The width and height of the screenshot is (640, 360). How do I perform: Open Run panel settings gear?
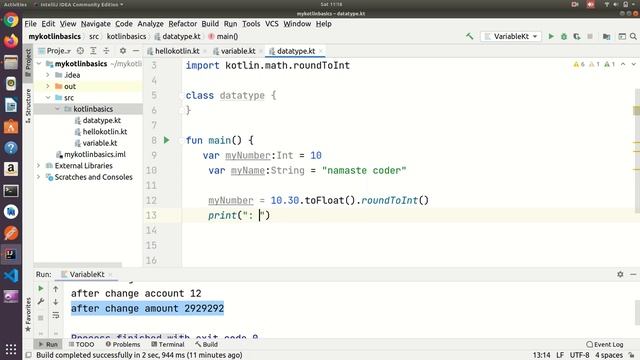pos(620,274)
